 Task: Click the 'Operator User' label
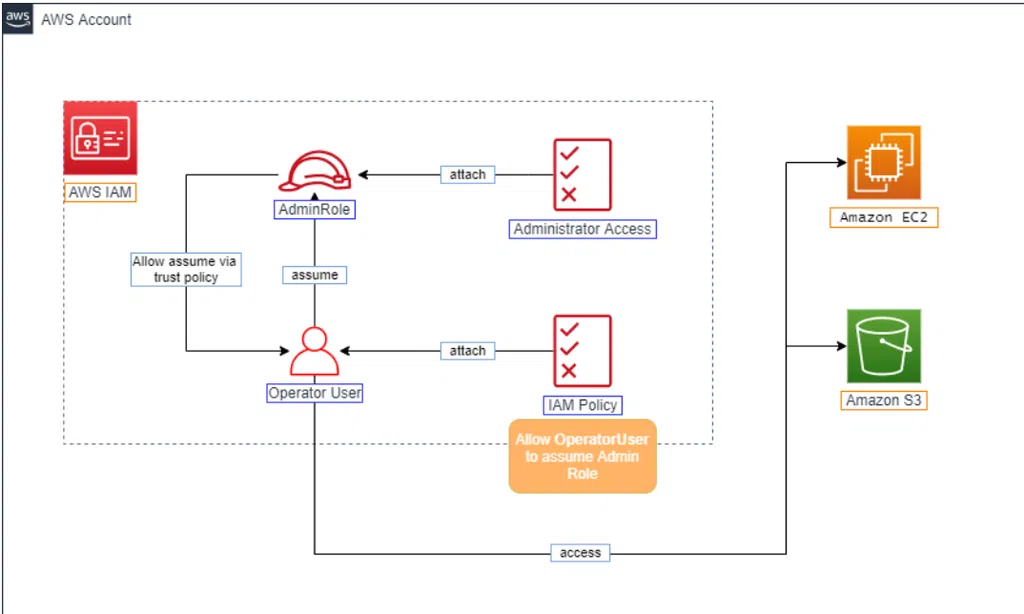[315, 393]
